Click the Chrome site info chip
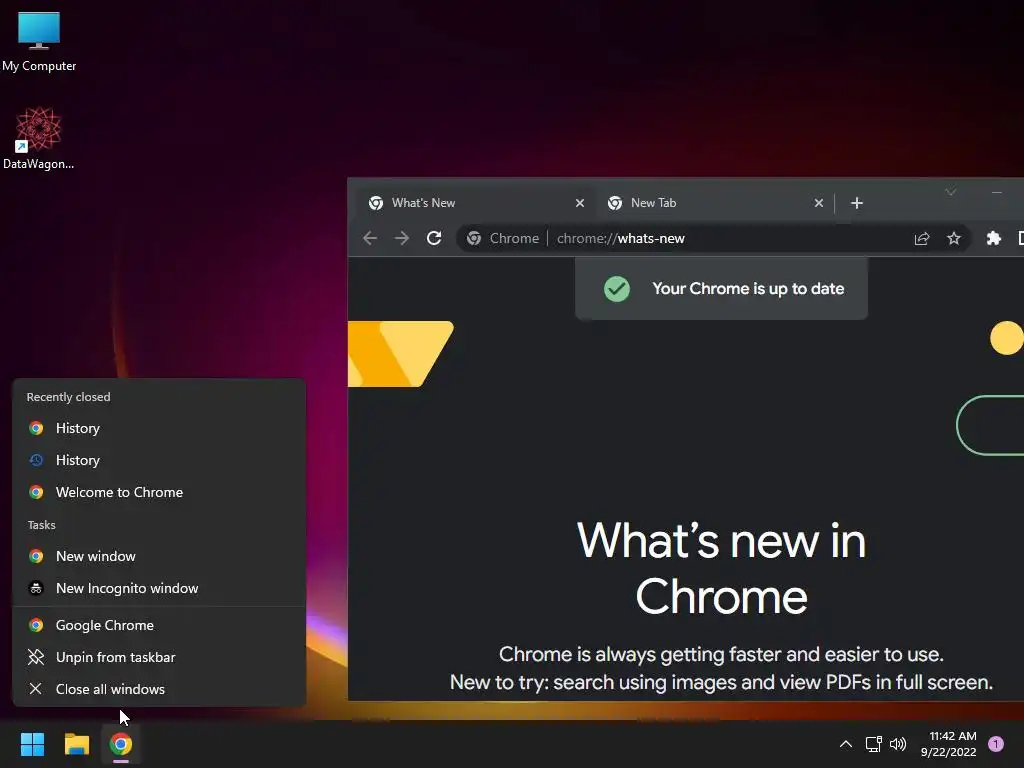The height and width of the screenshot is (768, 1024). click(502, 238)
